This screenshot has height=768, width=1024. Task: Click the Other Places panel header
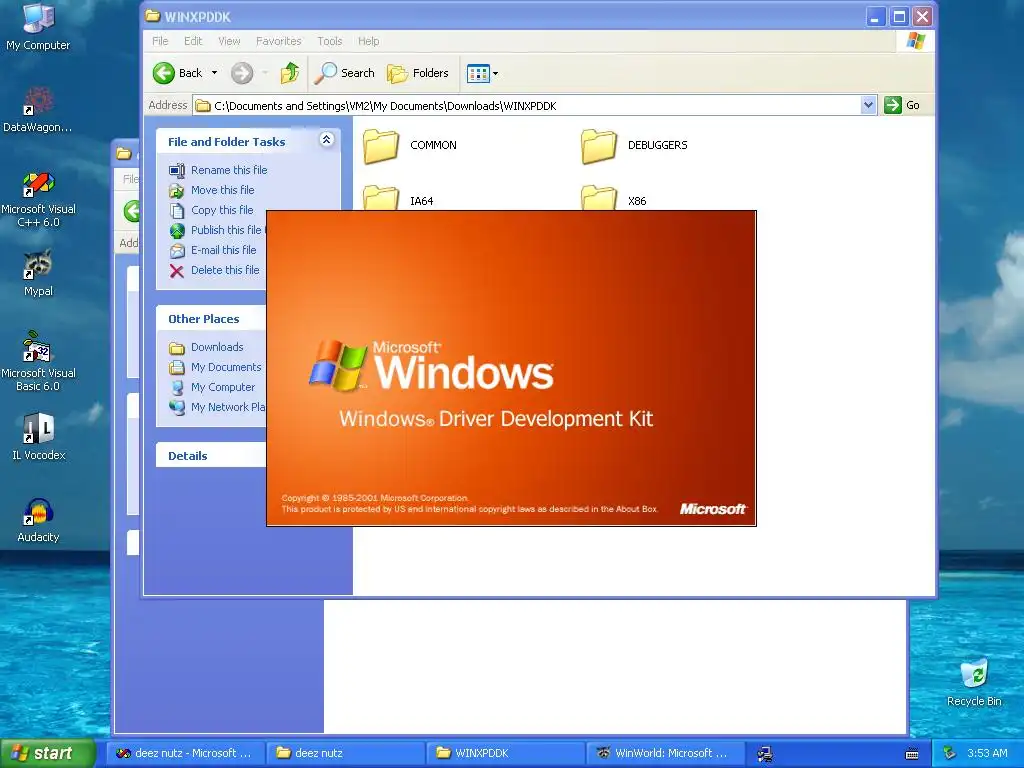pyautogui.click(x=211, y=319)
